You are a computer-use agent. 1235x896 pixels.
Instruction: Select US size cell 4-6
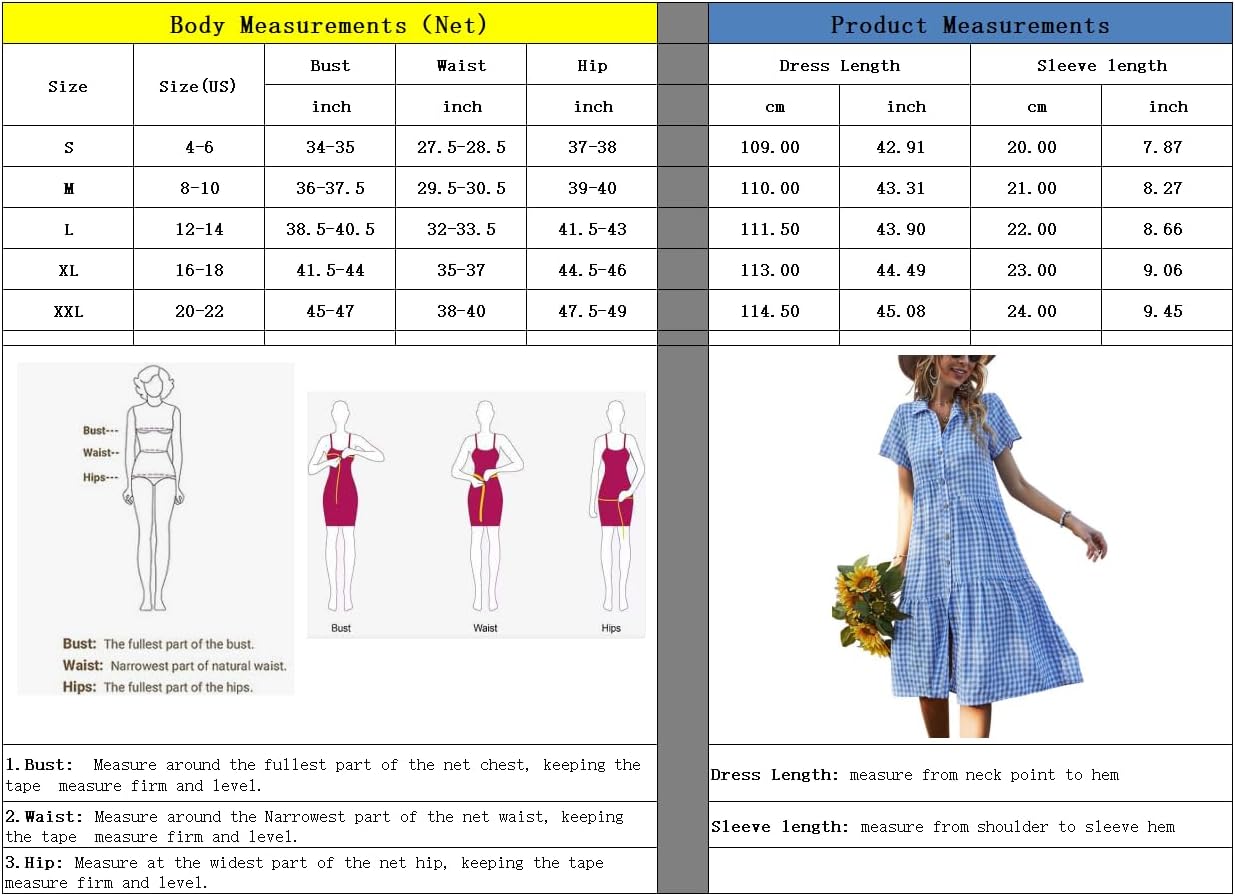[x=199, y=147]
